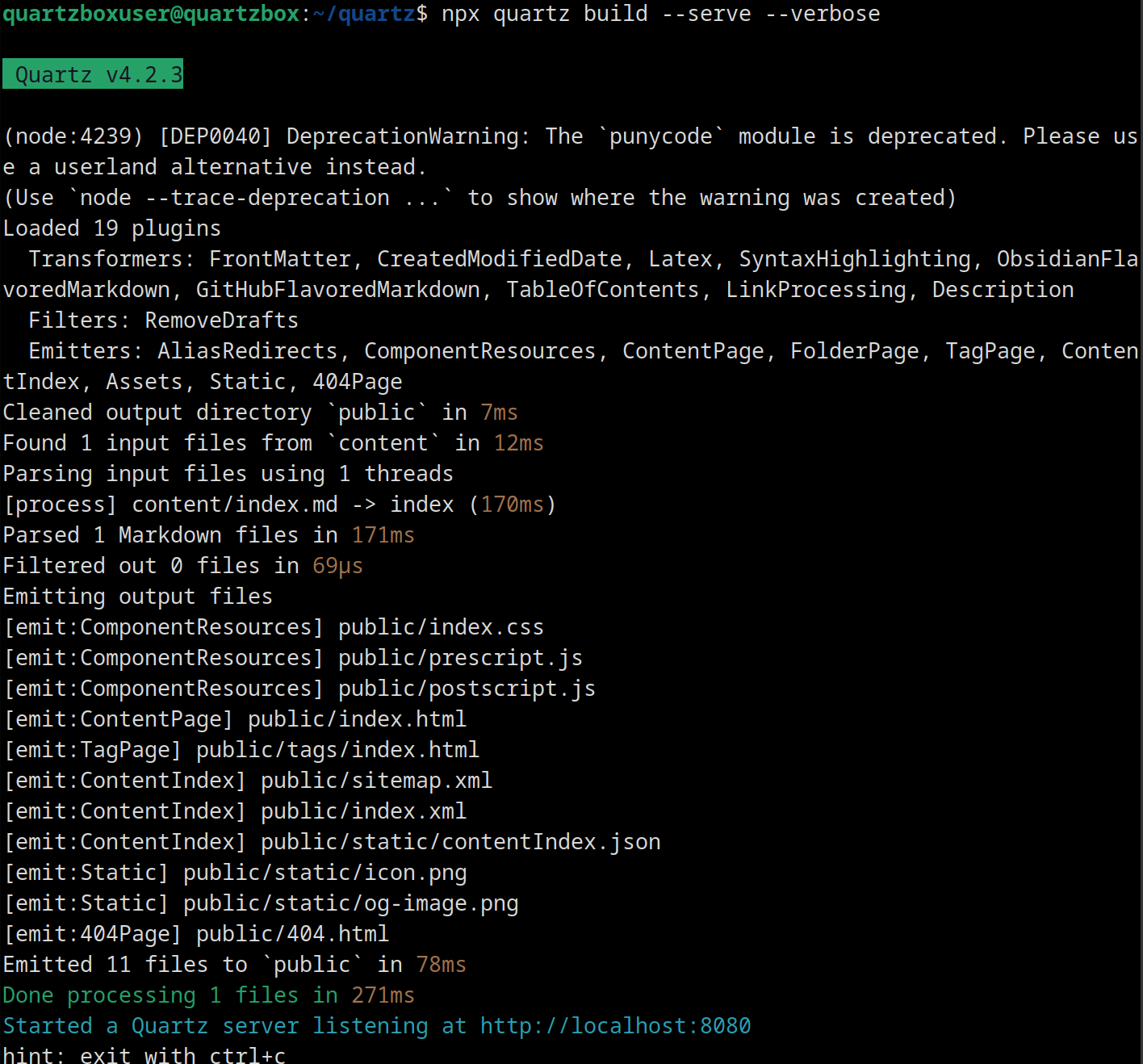The width and height of the screenshot is (1143, 1064).
Task: Click the 'Filtered out 0 files' line
Action: coord(182,566)
